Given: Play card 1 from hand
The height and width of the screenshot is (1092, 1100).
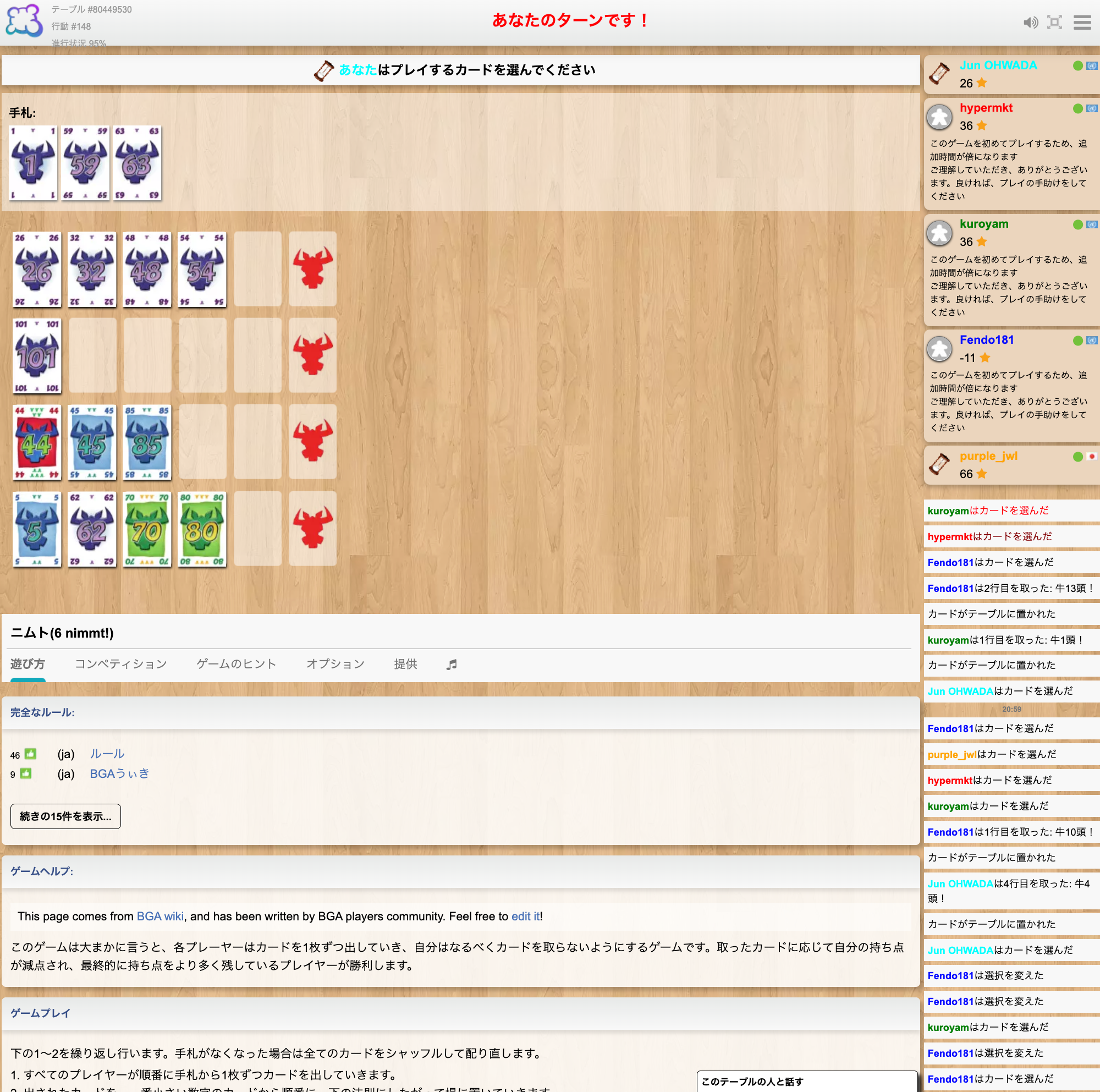Looking at the screenshot, I should click(33, 163).
